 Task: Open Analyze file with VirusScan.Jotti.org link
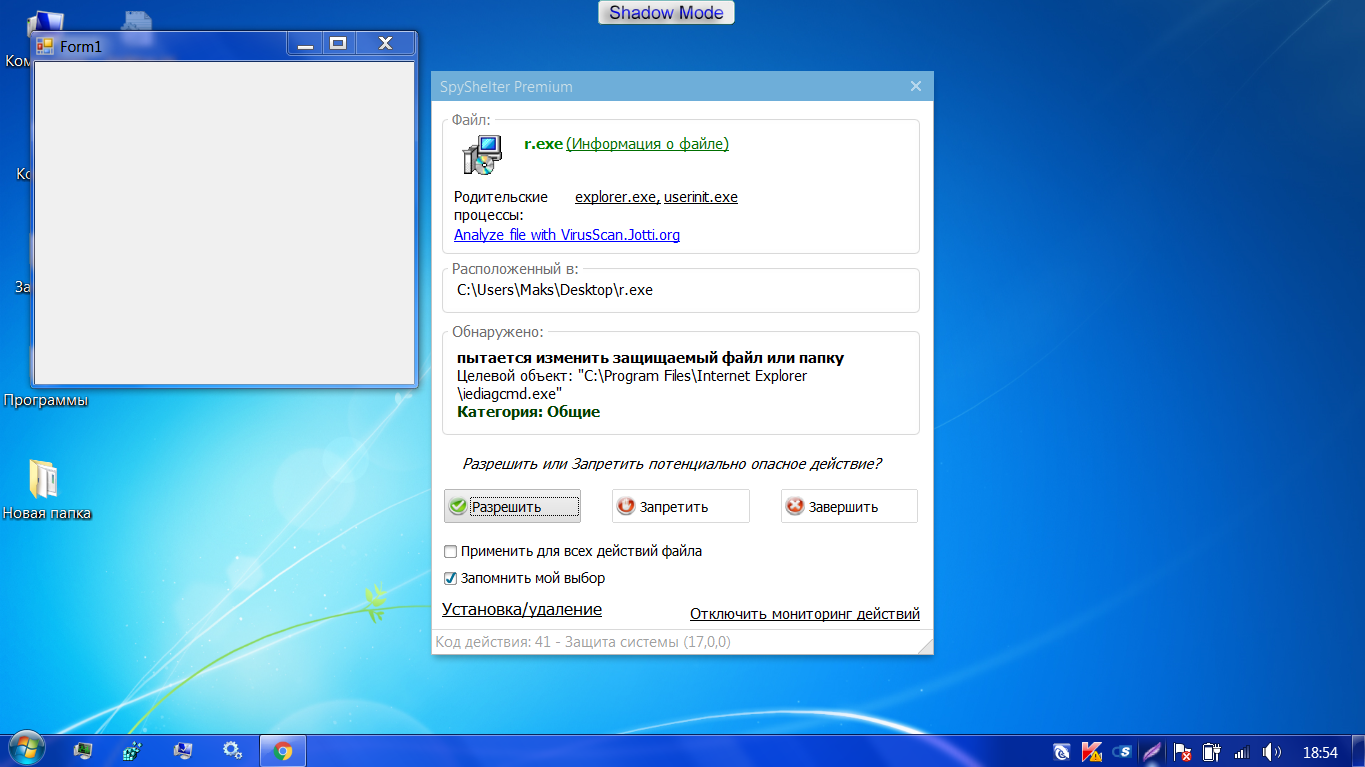click(x=567, y=235)
